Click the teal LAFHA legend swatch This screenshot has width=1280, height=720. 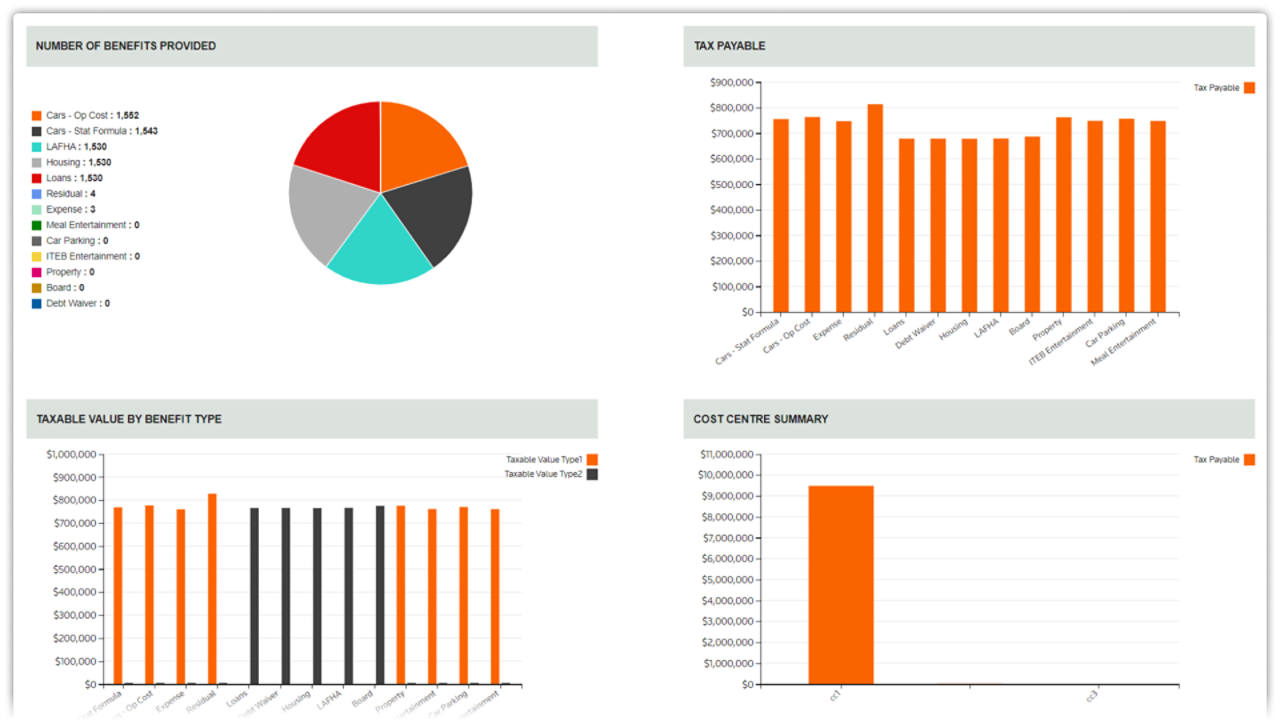coord(37,147)
